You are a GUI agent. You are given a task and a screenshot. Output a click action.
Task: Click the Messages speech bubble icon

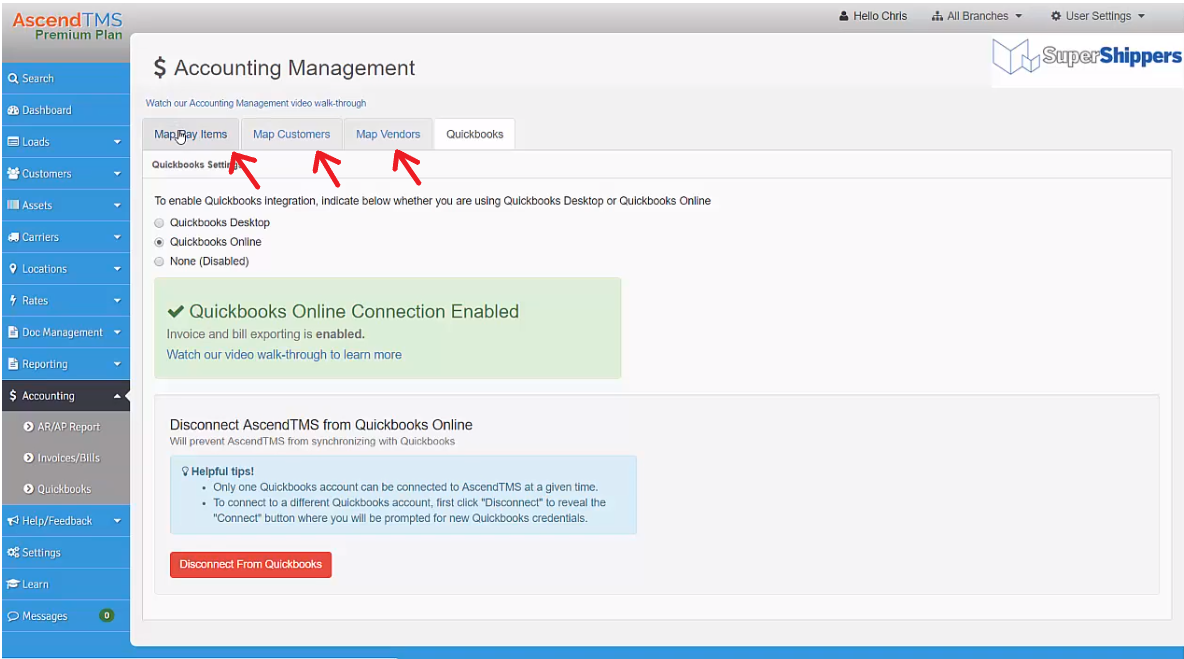click(x=13, y=616)
